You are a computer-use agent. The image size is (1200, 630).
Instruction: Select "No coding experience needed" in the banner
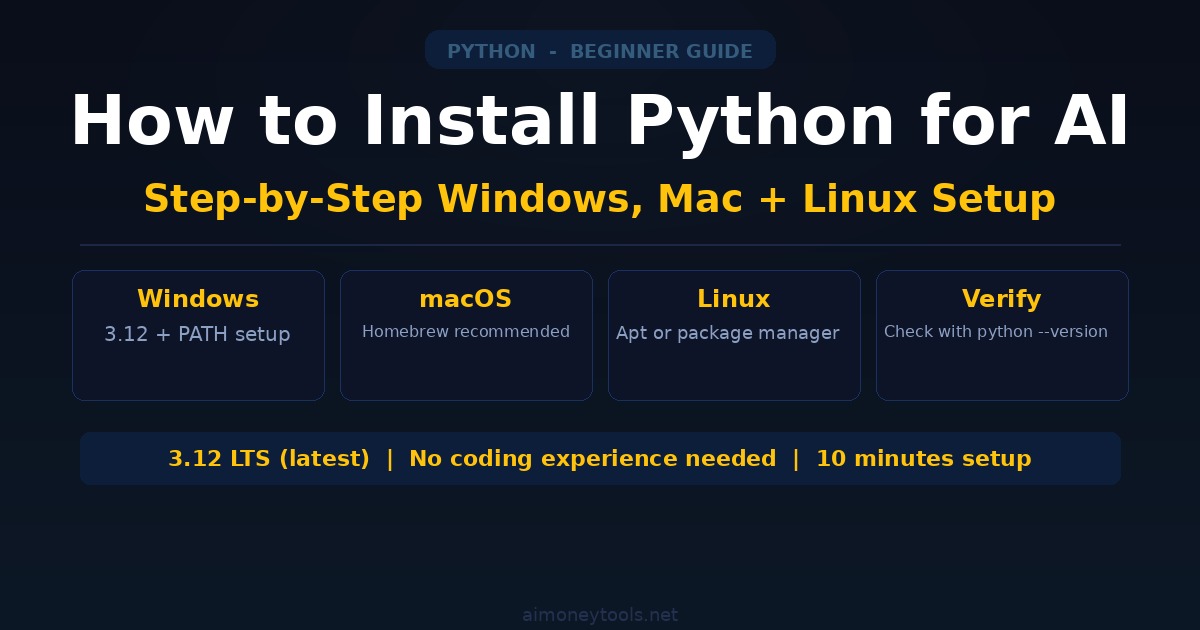coord(593,459)
